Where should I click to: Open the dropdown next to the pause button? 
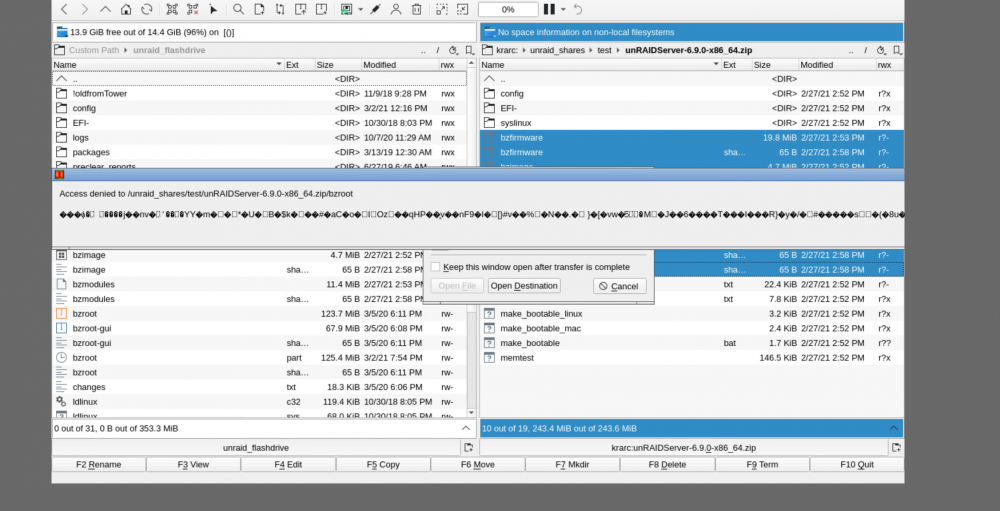pyautogui.click(x=563, y=10)
